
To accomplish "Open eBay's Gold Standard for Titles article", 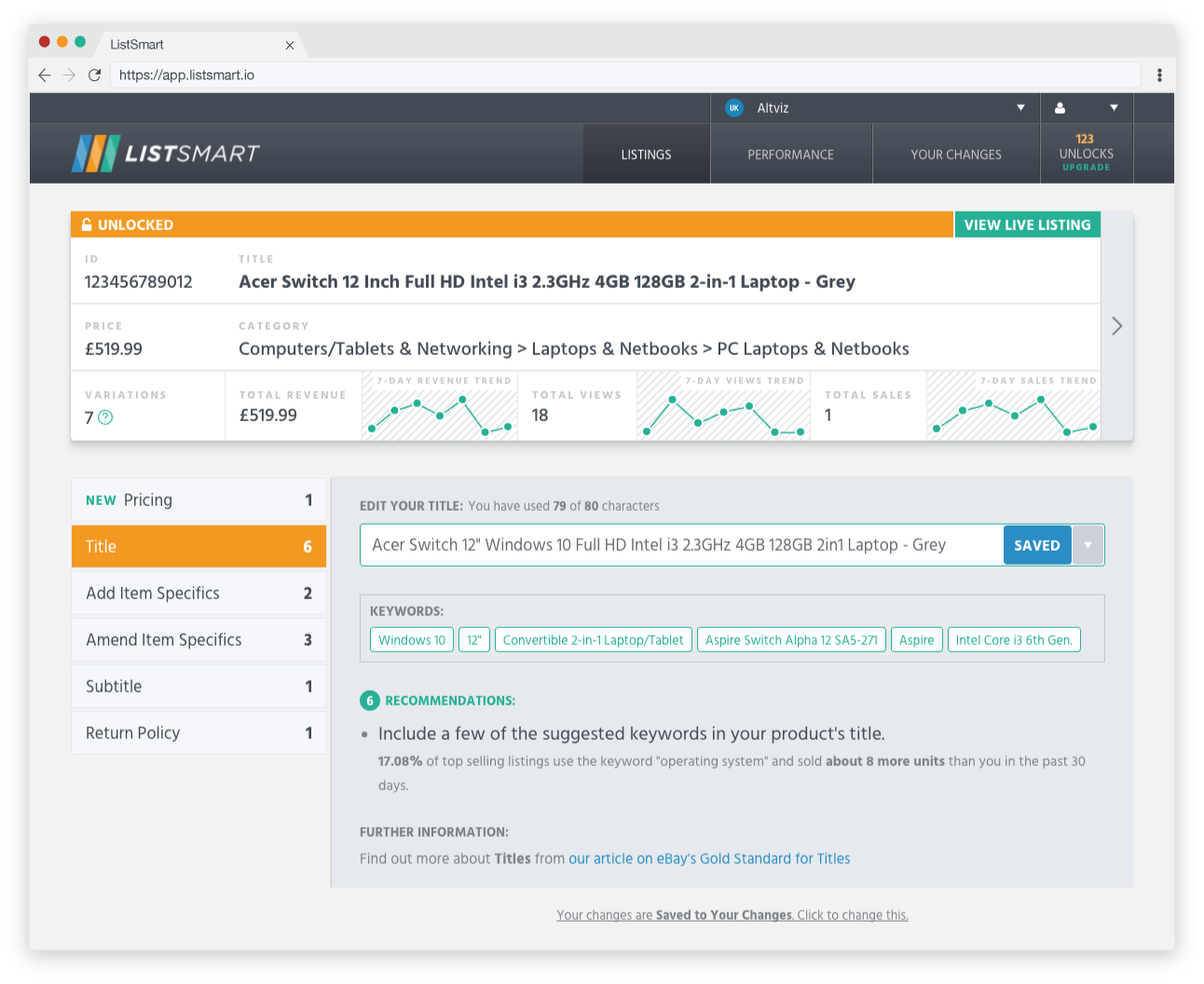I will point(709,859).
